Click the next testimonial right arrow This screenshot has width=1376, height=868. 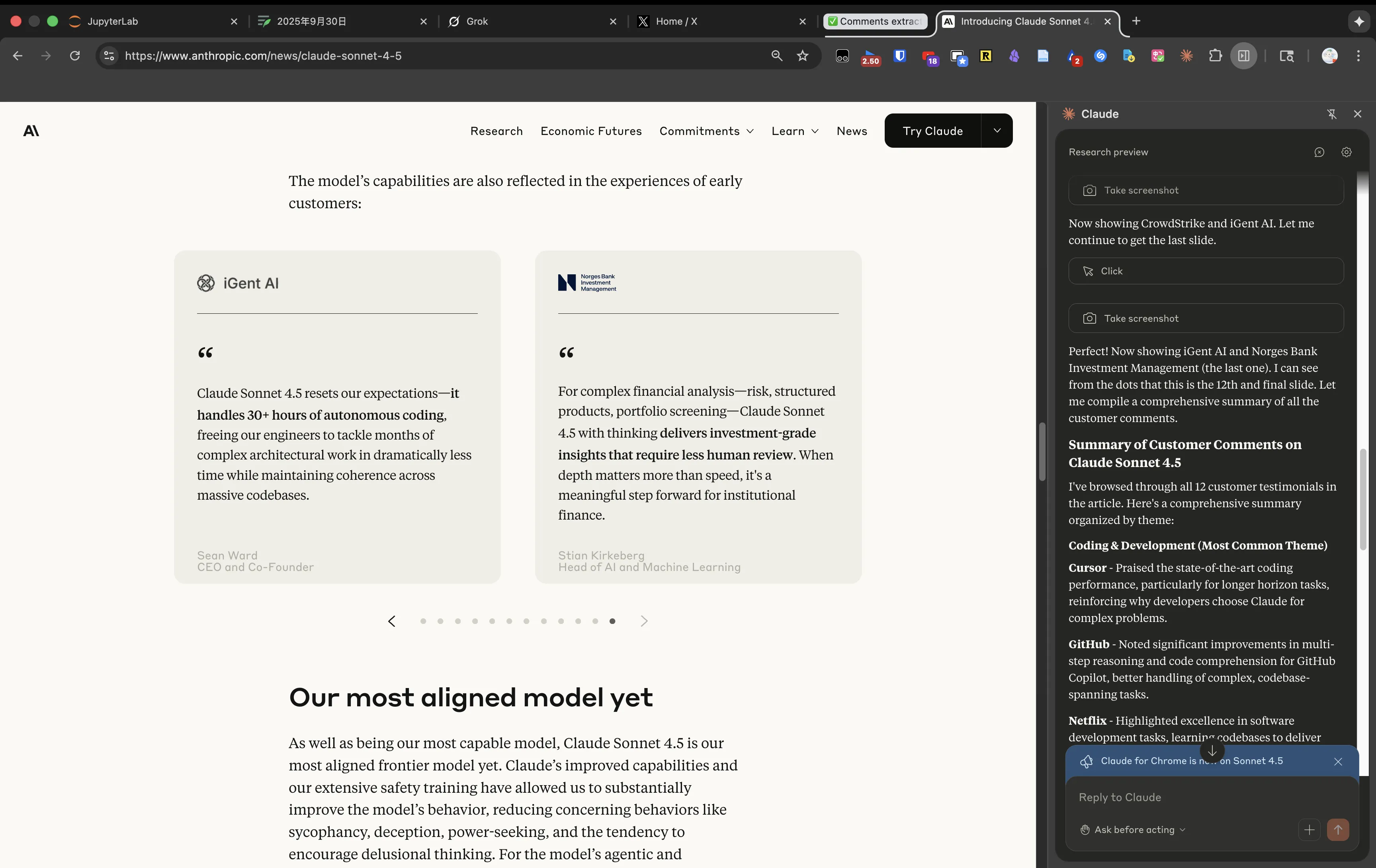coord(644,621)
